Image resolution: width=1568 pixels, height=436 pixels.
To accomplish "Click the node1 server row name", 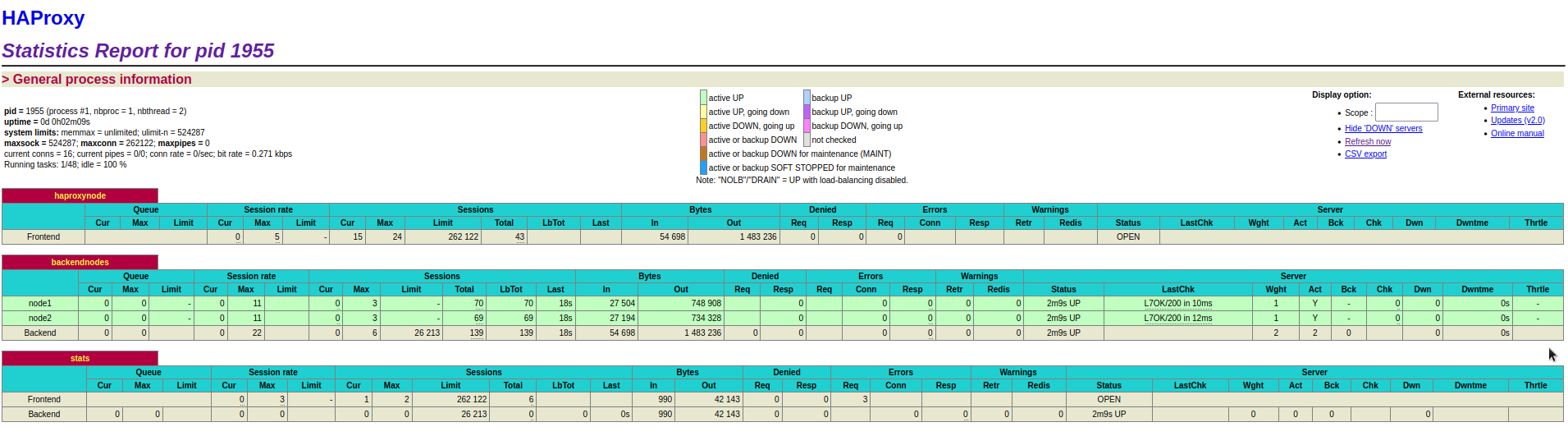I will pyautogui.click(x=40, y=303).
